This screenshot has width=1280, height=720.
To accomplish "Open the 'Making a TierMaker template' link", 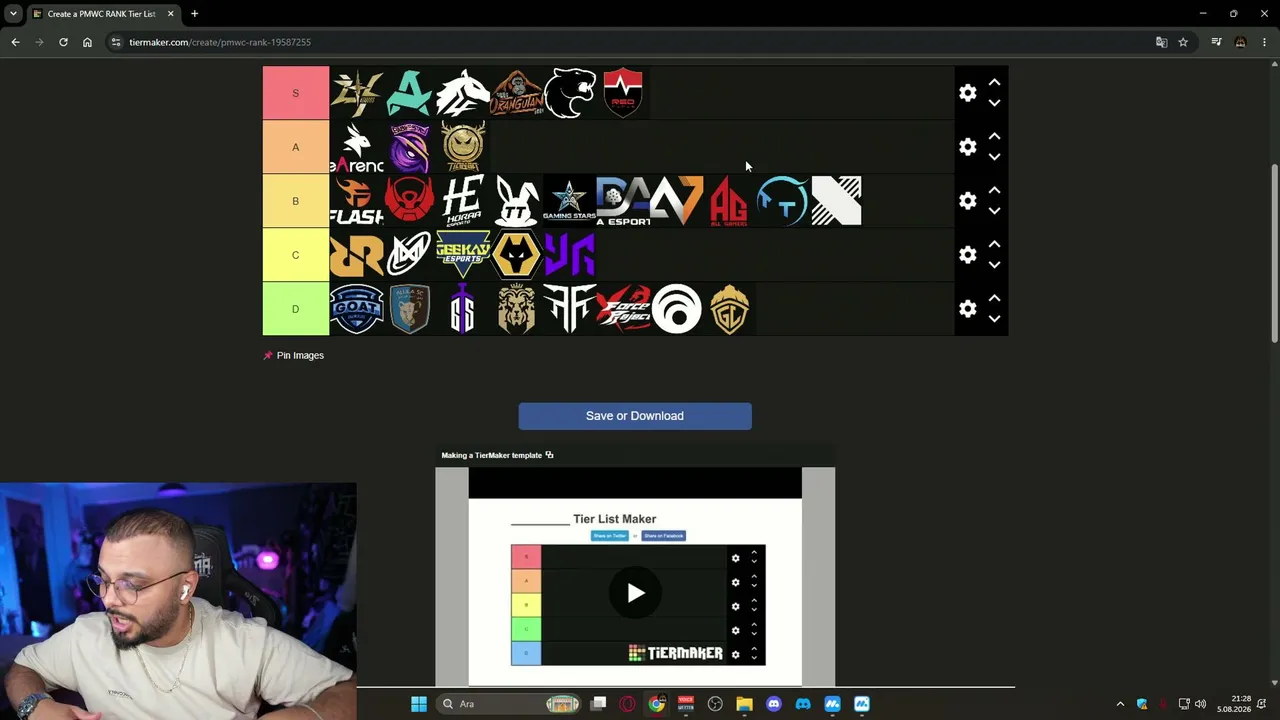I will (498, 455).
